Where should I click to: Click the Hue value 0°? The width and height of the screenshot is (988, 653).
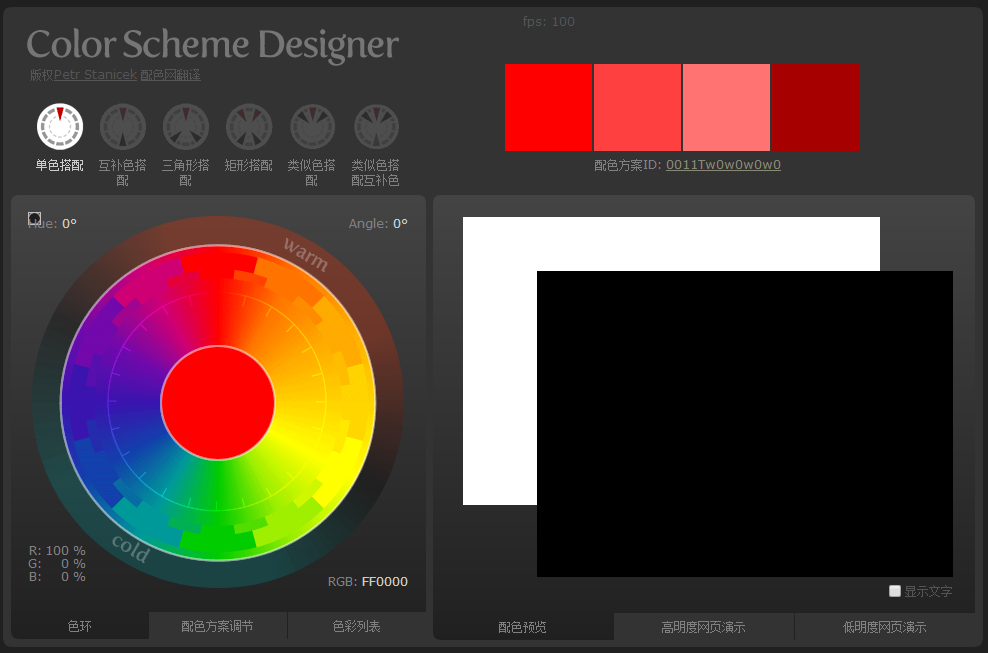click(x=69, y=223)
